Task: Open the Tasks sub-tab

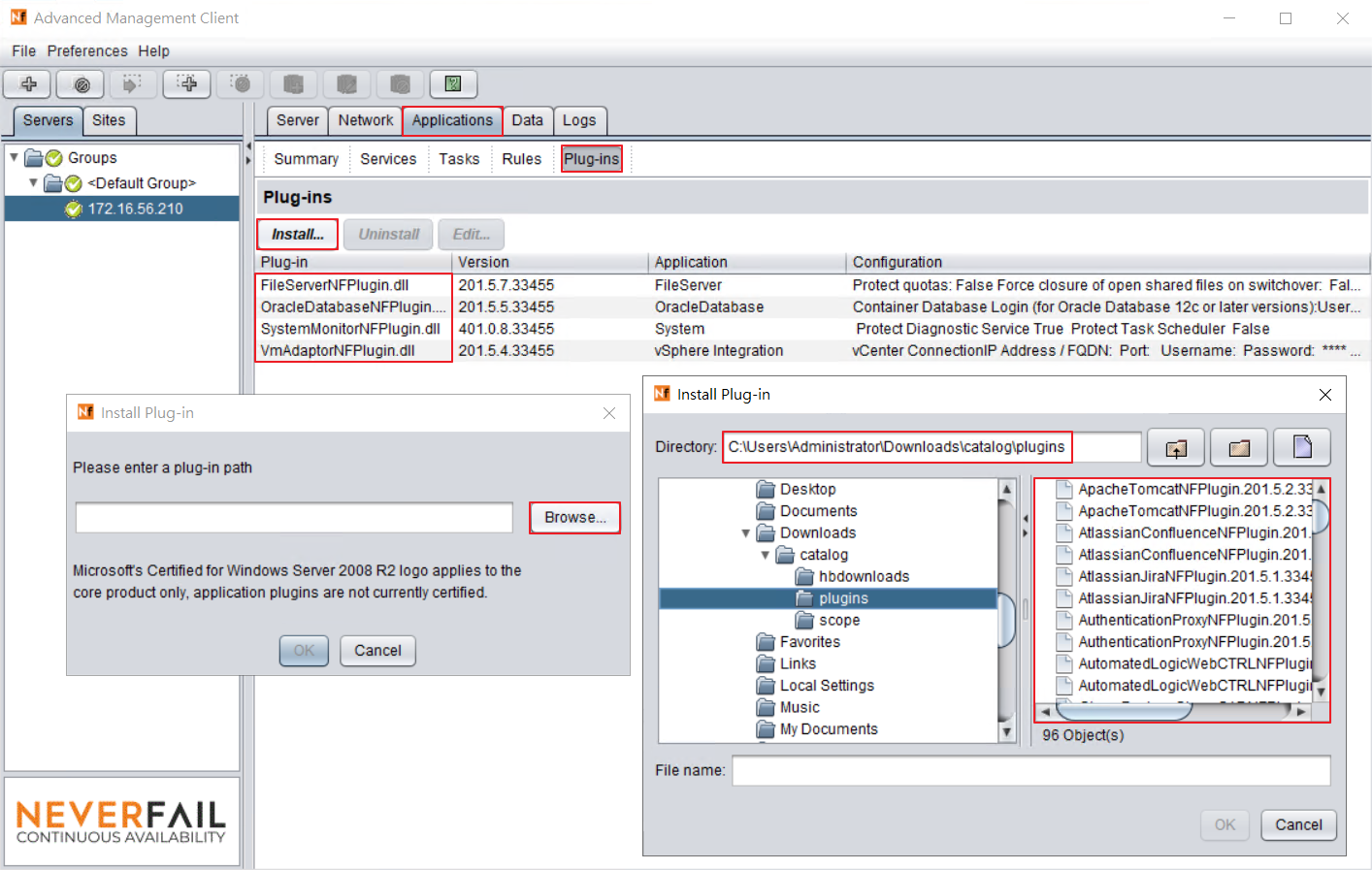Action: pyautogui.click(x=459, y=159)
